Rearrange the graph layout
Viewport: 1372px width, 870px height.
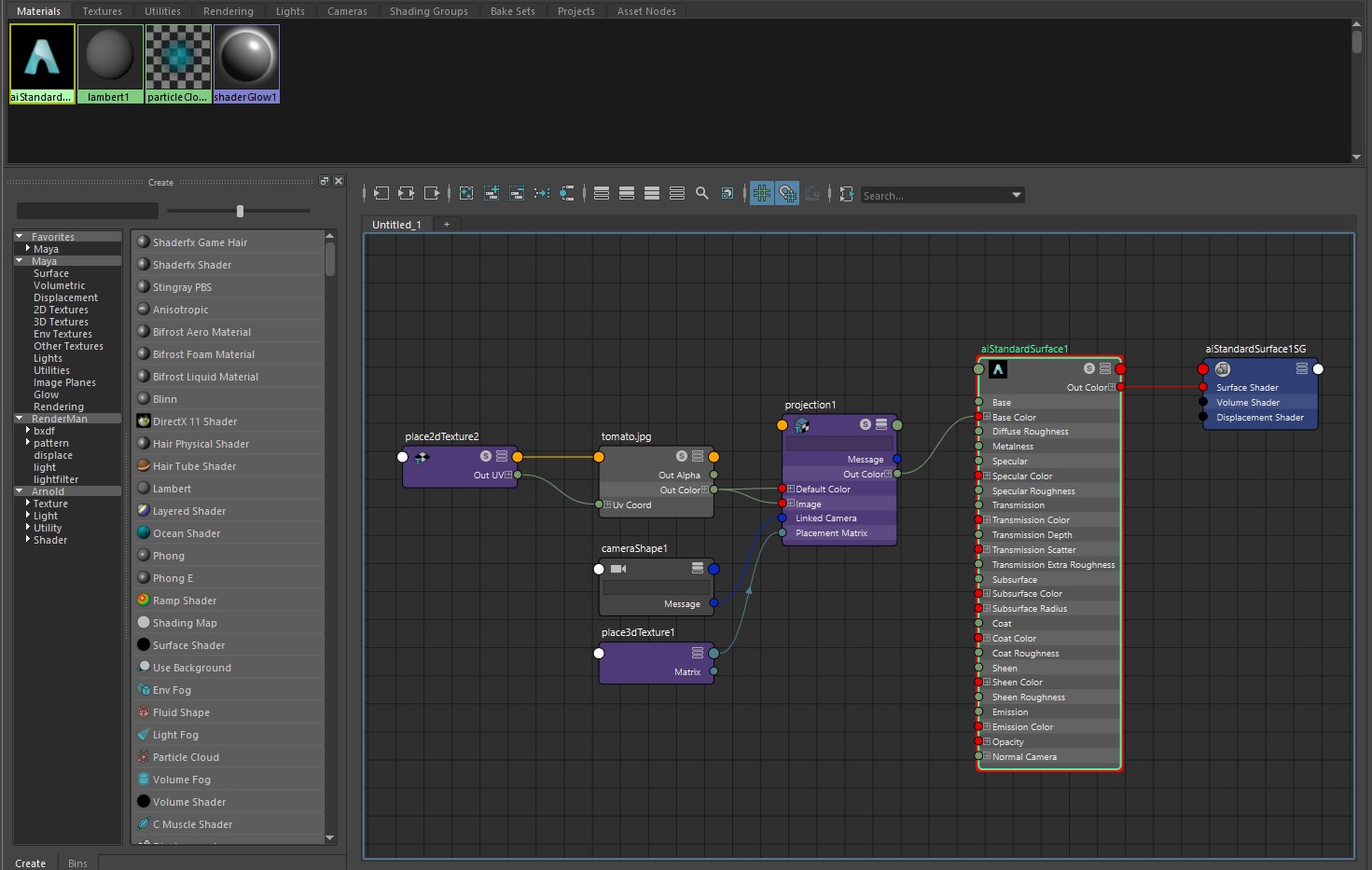pos(542,193)
